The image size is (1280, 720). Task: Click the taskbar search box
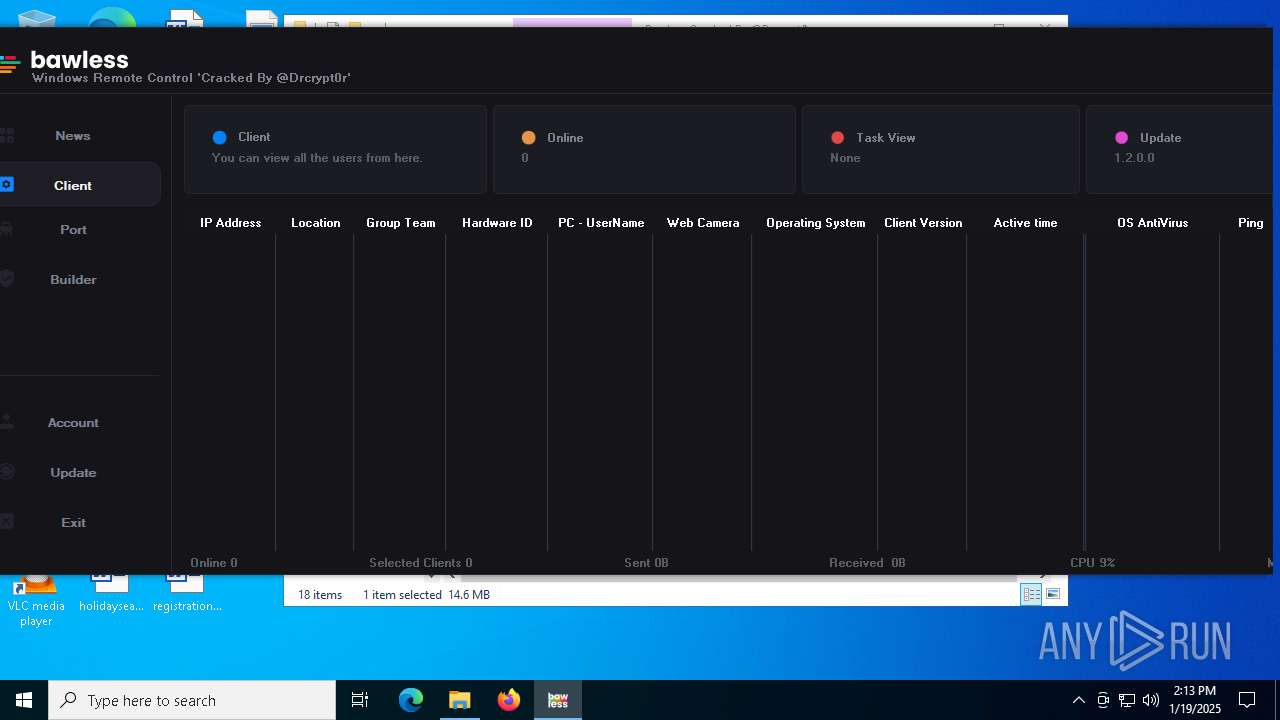pyautogui.click(x=192, y=700)
